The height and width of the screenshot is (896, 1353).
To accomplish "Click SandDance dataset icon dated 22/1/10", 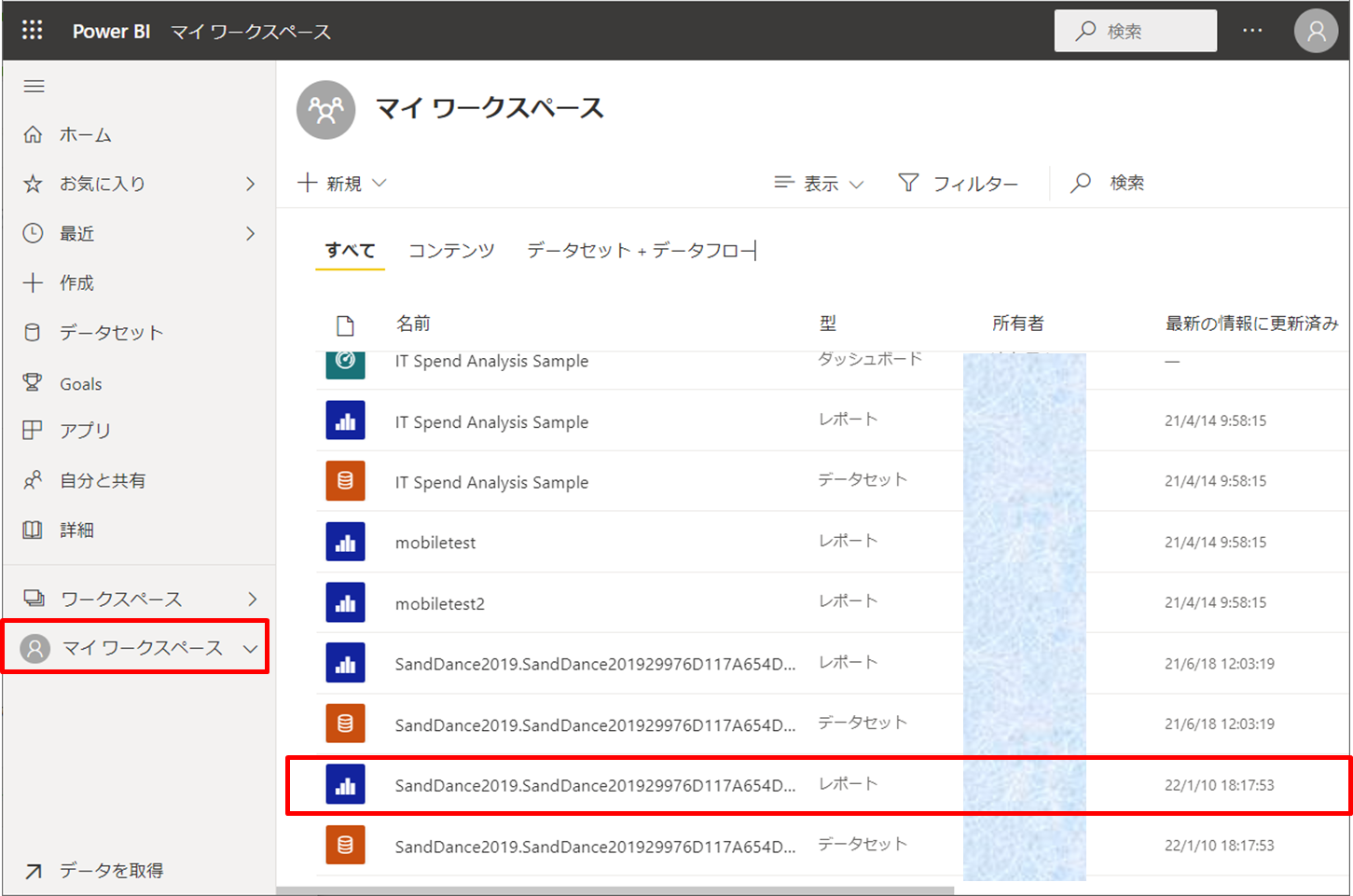I will pyautogui.click(x=345, y=845).
